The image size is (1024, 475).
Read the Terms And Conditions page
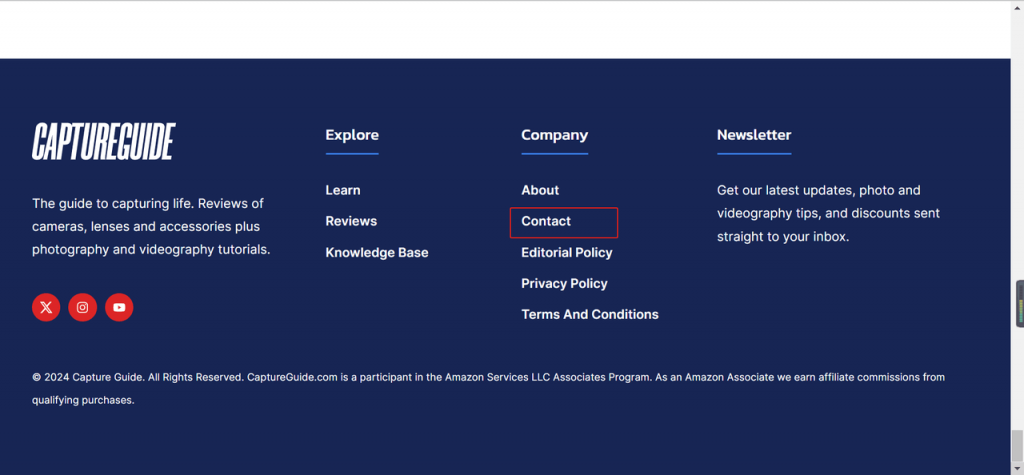tap(590, 314)
